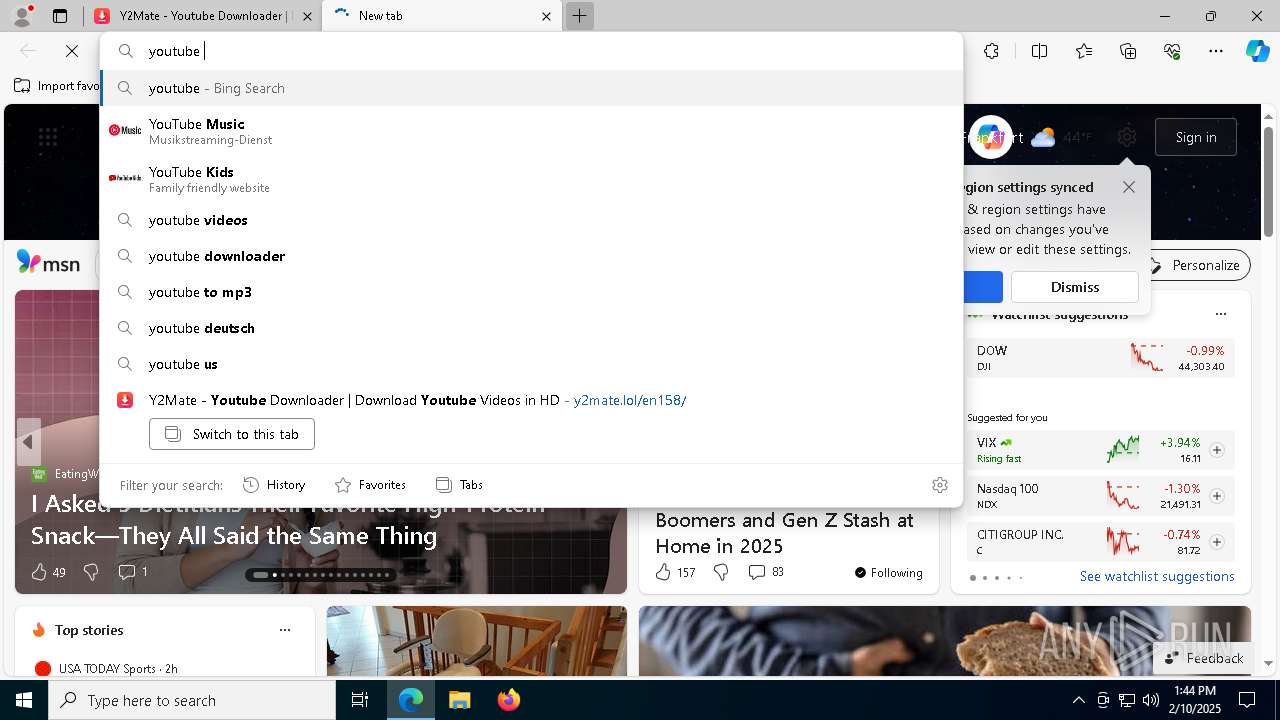The width and height of the screenshot is (1280, 720).
Task: Filter search by History
Action: click(x=274, y=485)
